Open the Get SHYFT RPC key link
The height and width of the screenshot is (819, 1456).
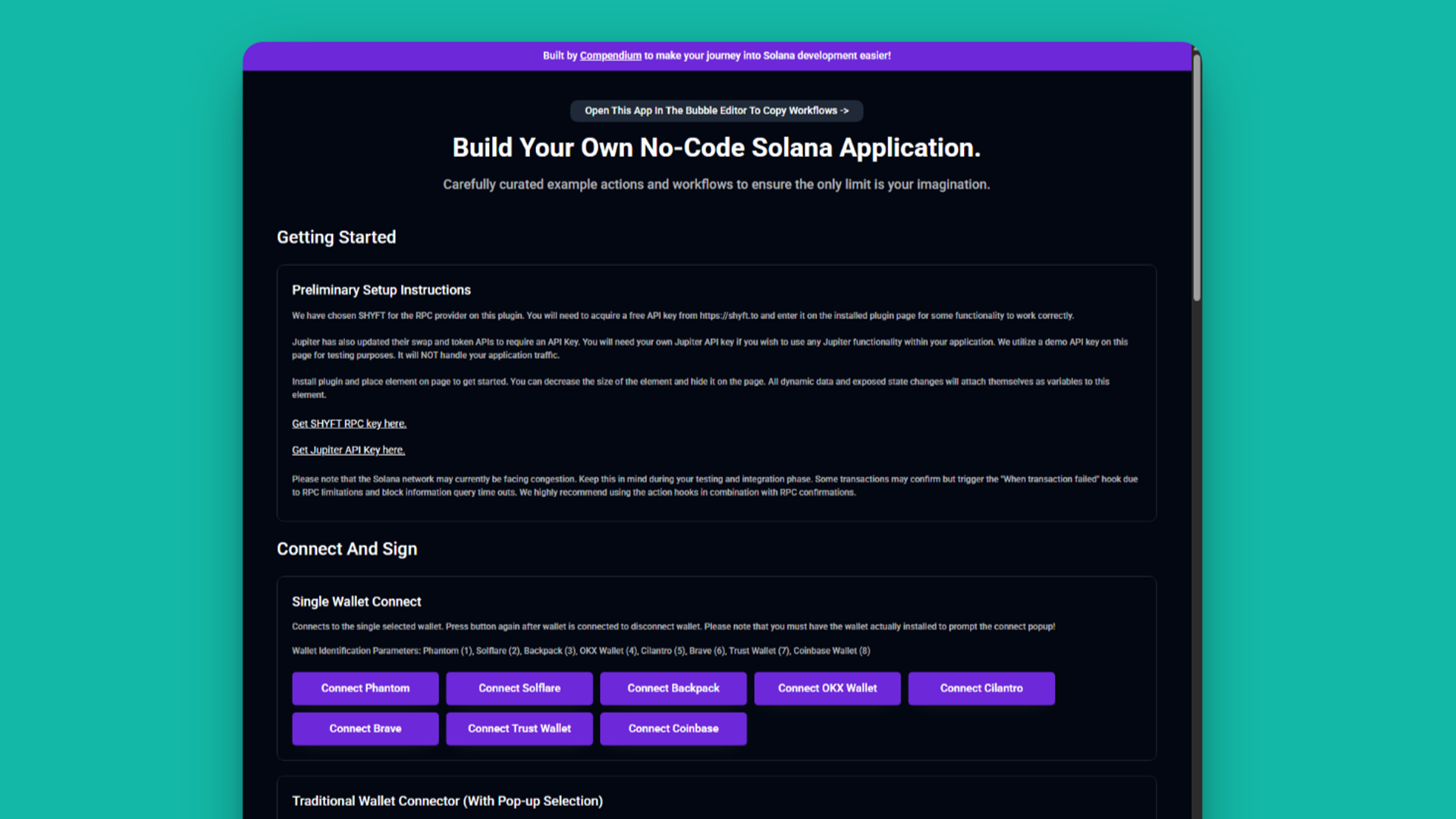coord(349,423)
